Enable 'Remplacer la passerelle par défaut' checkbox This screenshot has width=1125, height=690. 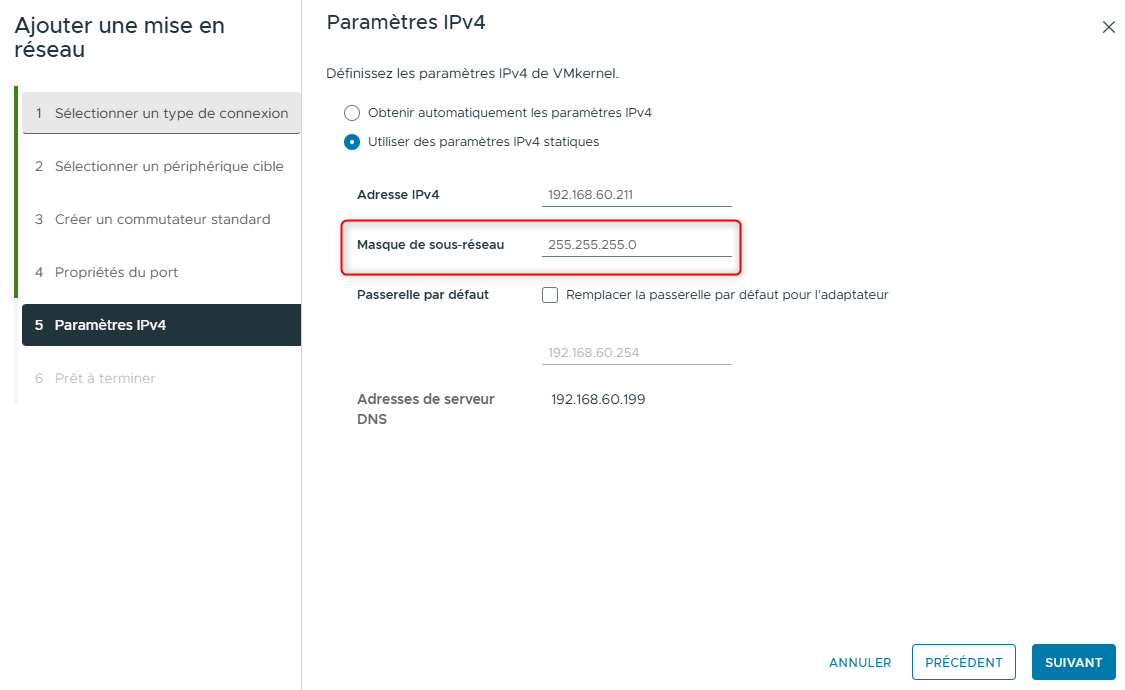tap(550, 295)
